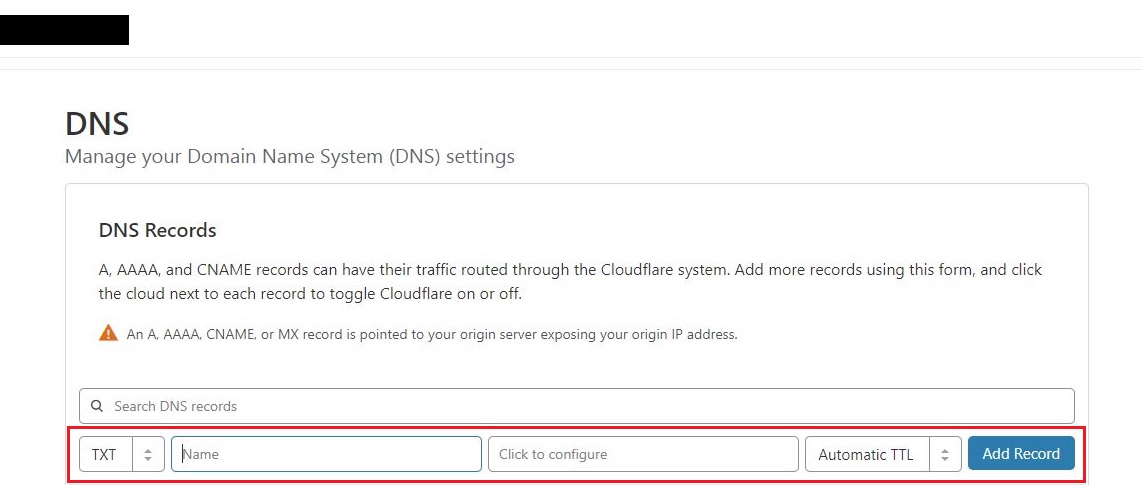
Task: Click the arrows icon beside TXT type
Action: pos(148,454)
